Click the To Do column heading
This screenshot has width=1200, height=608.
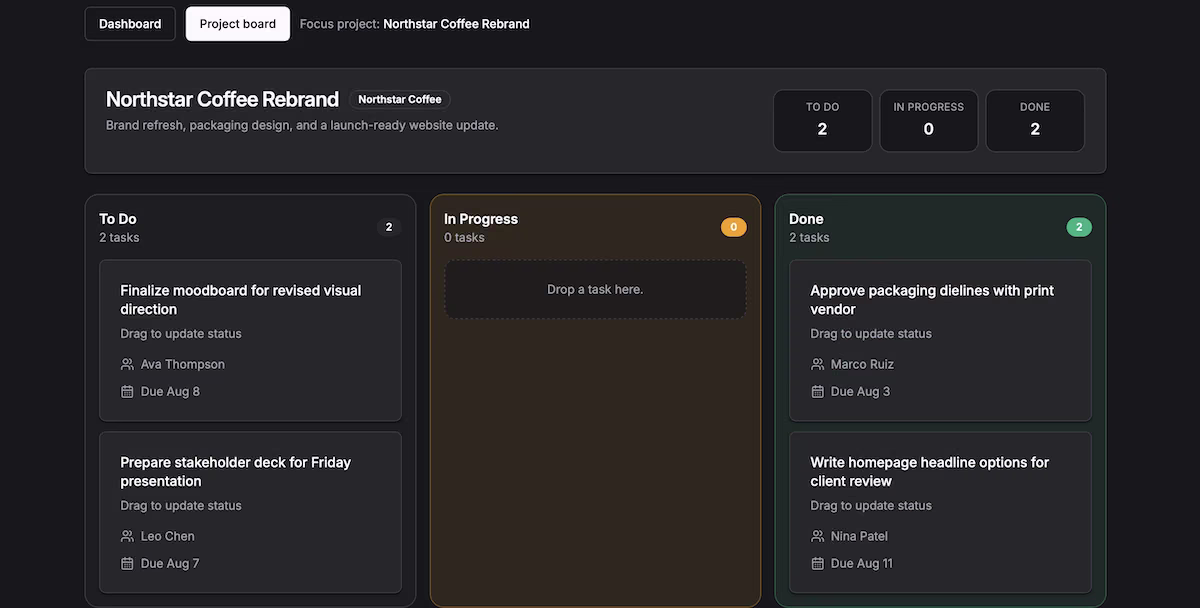point(118,219)
